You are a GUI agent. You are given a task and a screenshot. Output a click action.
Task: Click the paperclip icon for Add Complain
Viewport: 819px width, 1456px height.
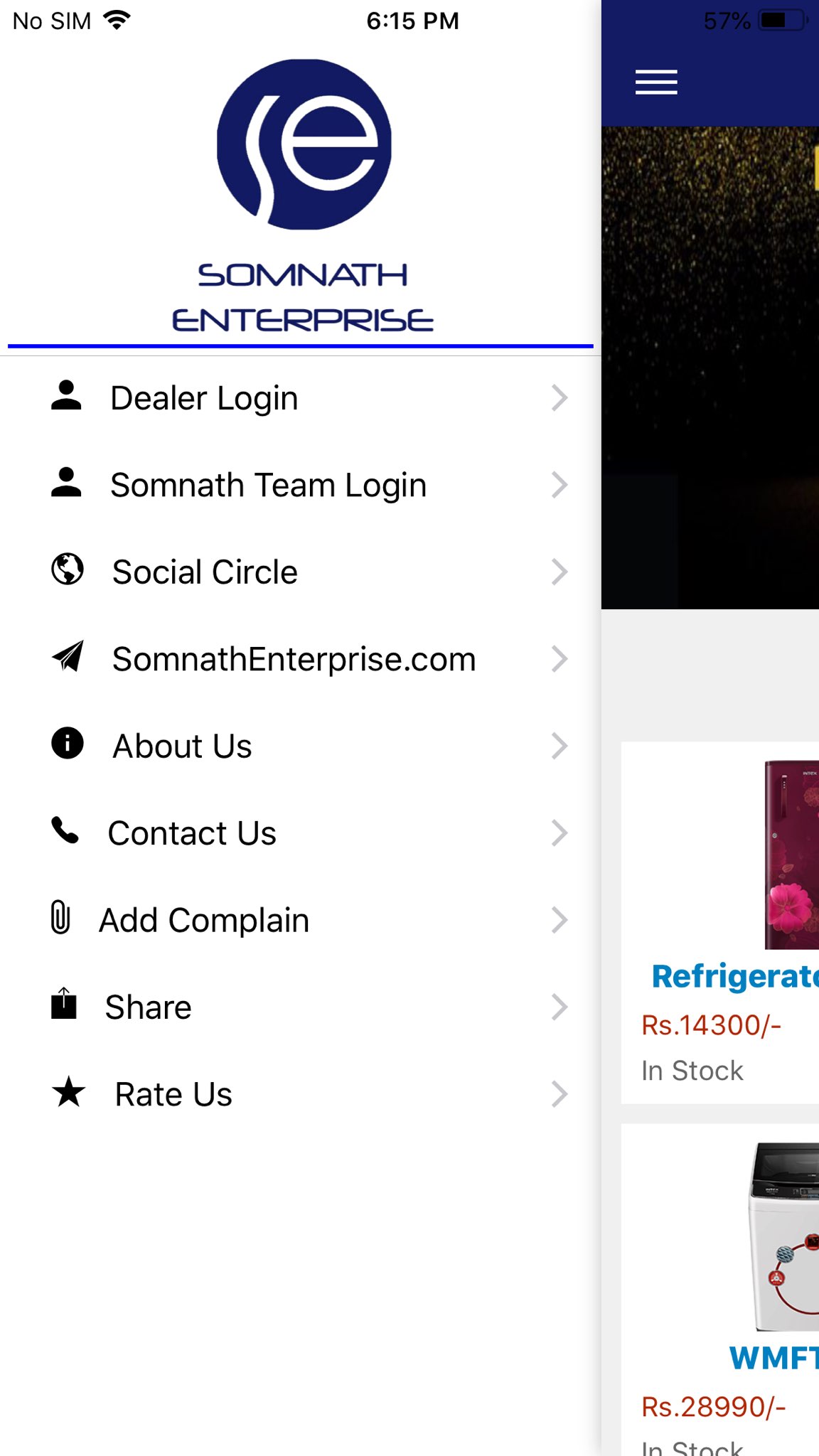point(60,917)
